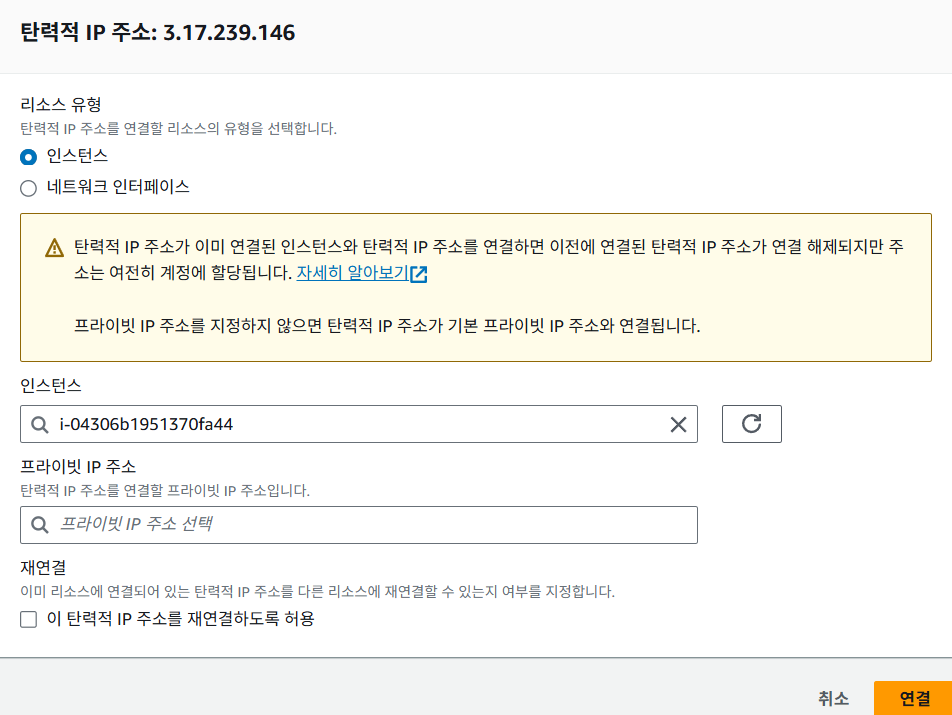The width and height of the screenshot is (952, 715).
Task: Choose the 네트워크 인터페이스 resource type
Action: [x=29, y=187]
